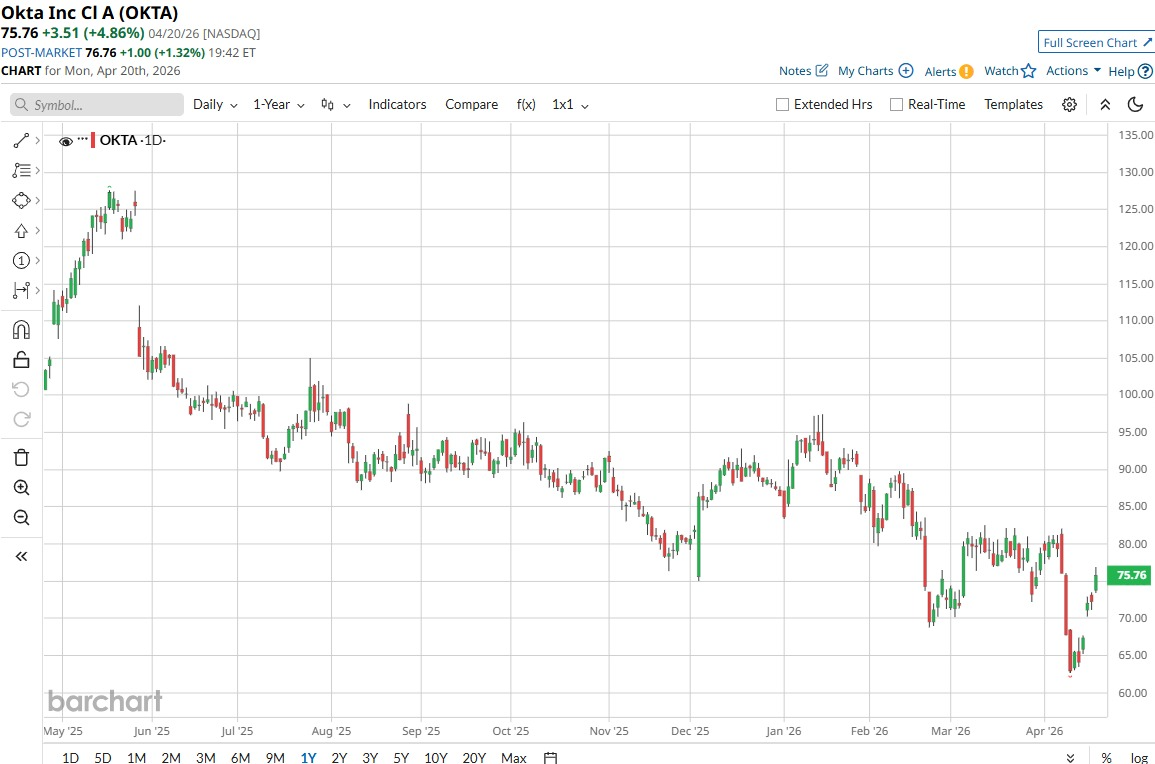Viewport: 1155px width, 764px height.
Task: Open the Compare menu
Action: [x=471, y=105]
